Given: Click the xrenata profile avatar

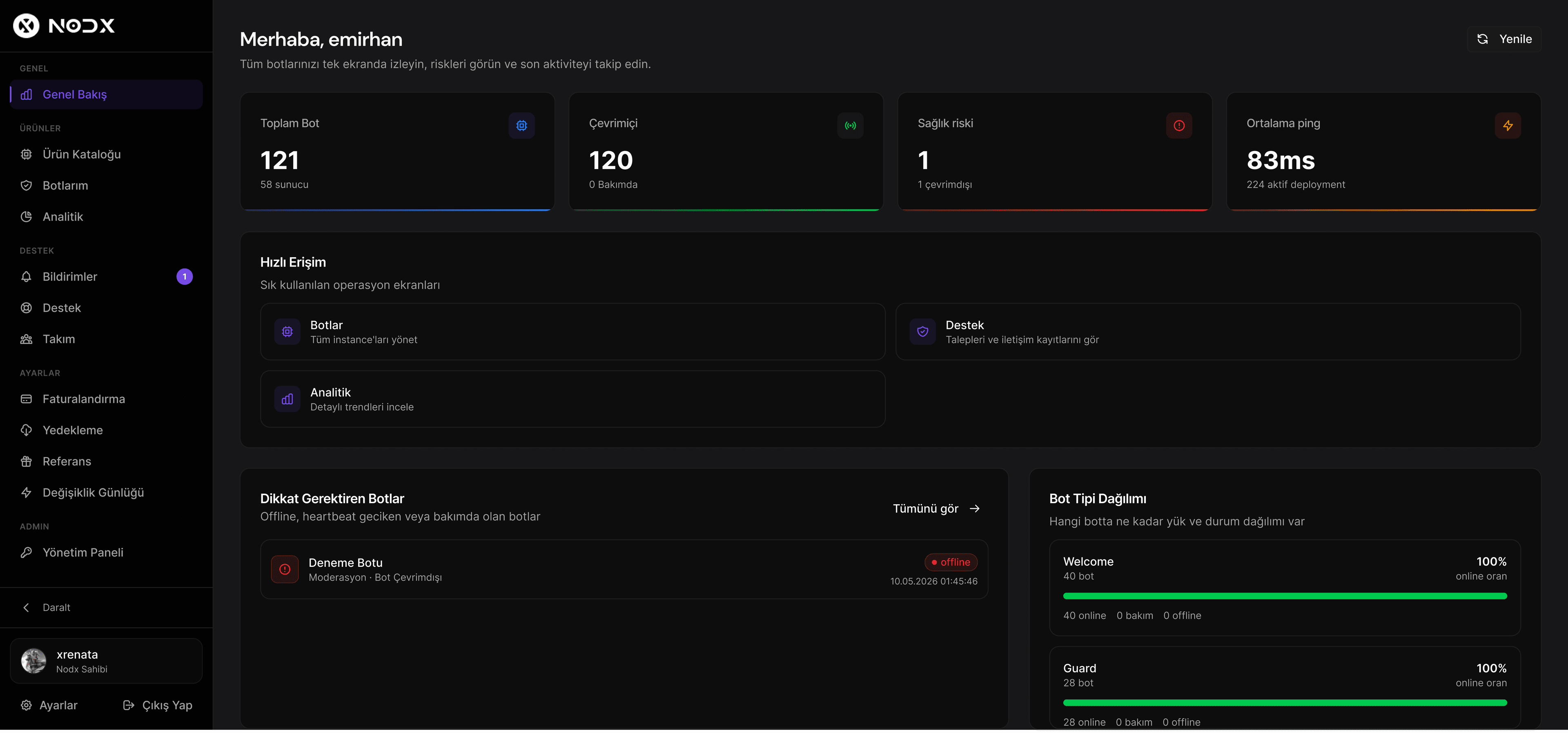Looking at the screenshot, I should (33, 661).
